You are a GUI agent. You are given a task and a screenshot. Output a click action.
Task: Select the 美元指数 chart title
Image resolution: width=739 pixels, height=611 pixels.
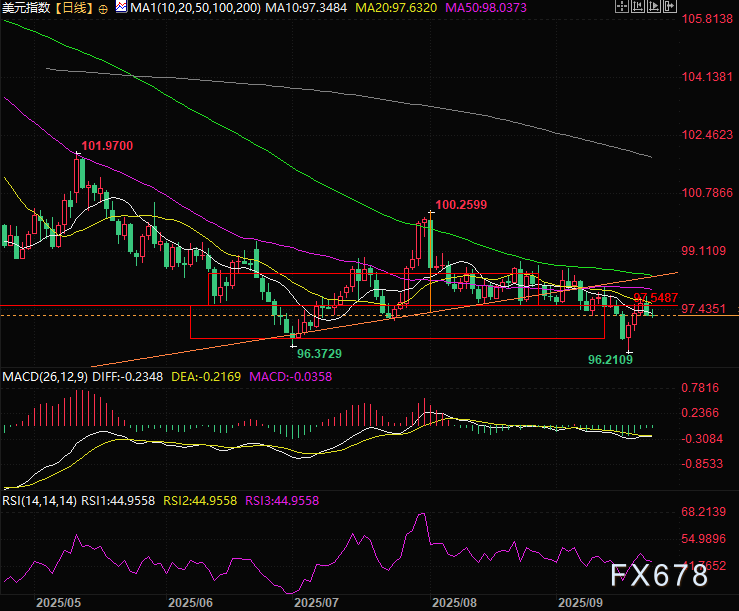point(26,8)
